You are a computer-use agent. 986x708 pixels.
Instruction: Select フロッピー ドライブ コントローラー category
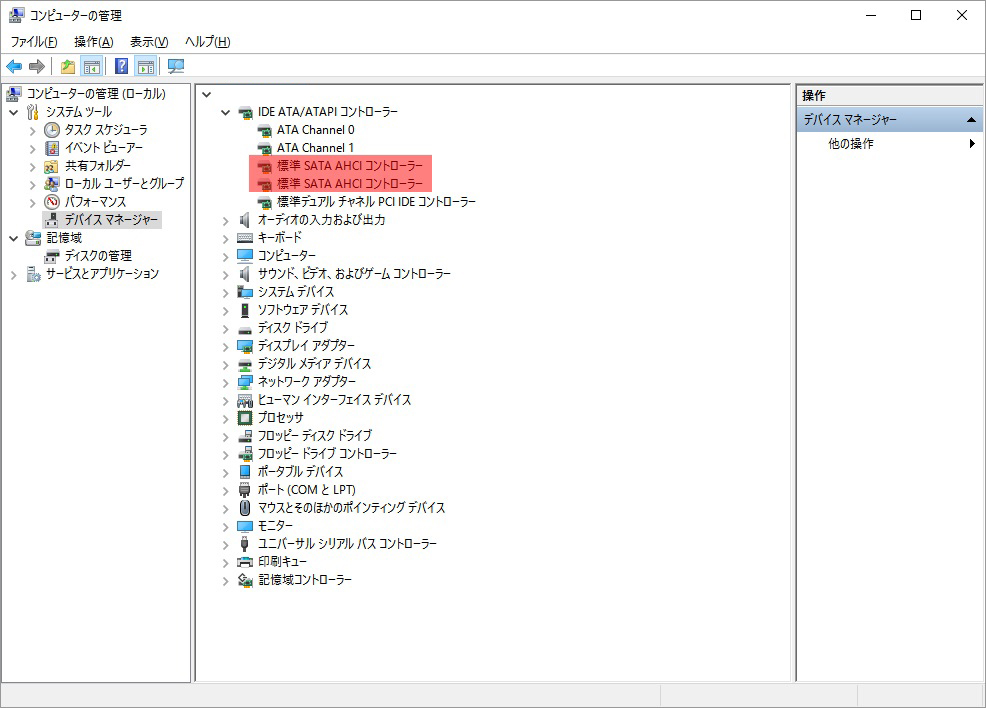pyautogui.click(x=327, y=454)
